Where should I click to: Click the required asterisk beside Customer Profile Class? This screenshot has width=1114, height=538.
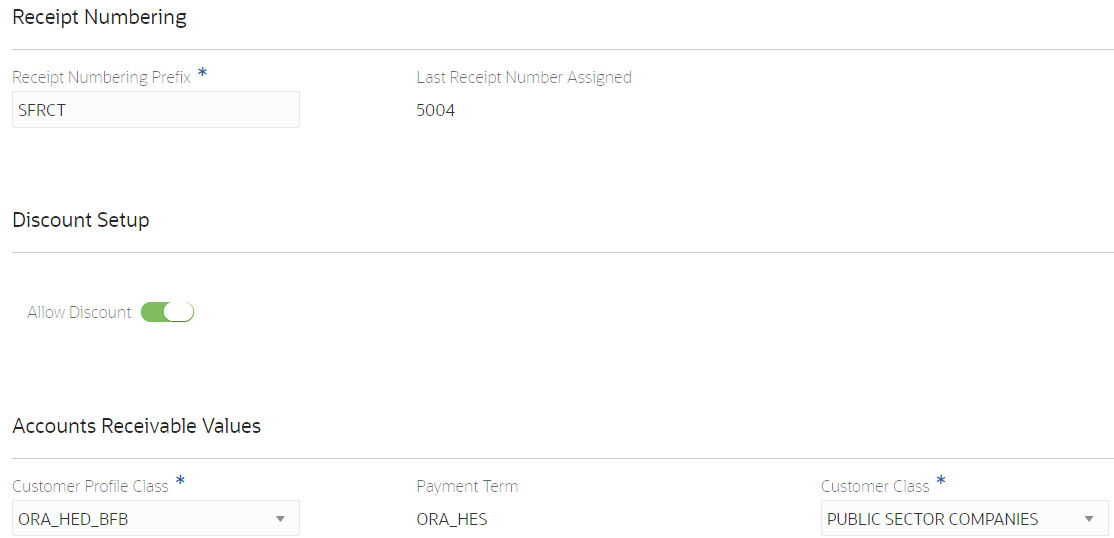tap(180, 483)
